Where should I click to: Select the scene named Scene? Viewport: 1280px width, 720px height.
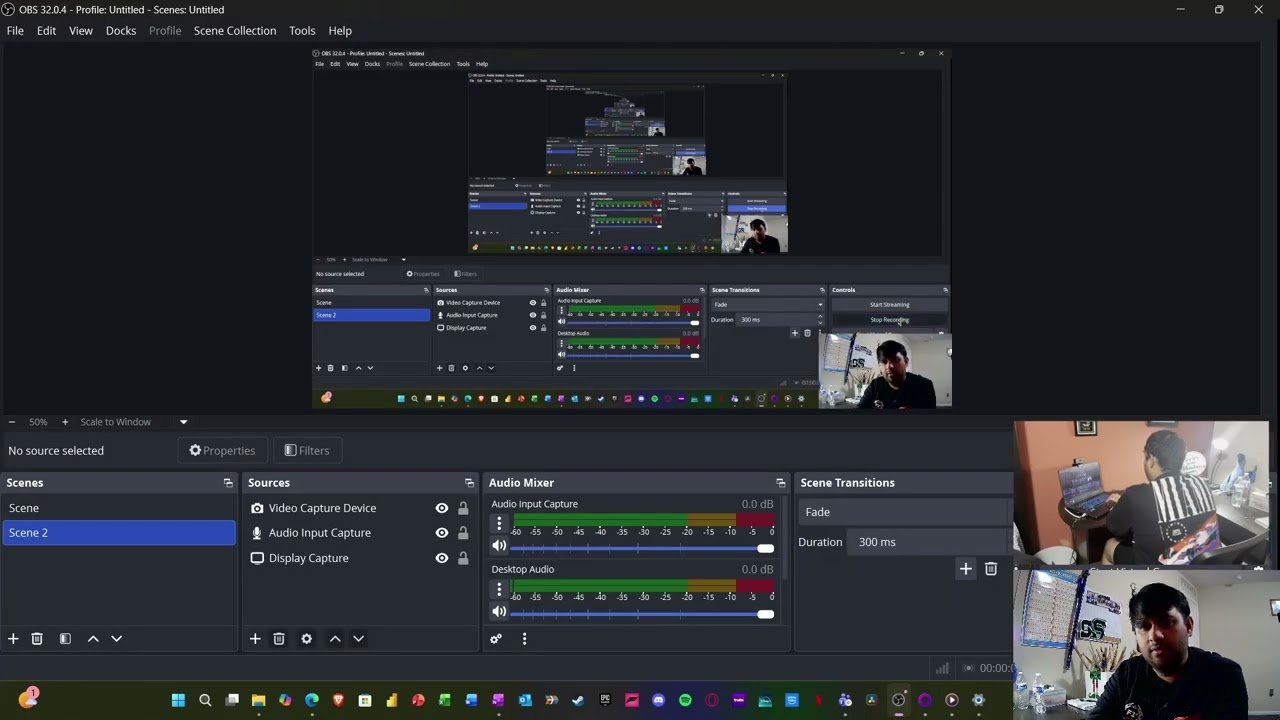coord(118,508)
